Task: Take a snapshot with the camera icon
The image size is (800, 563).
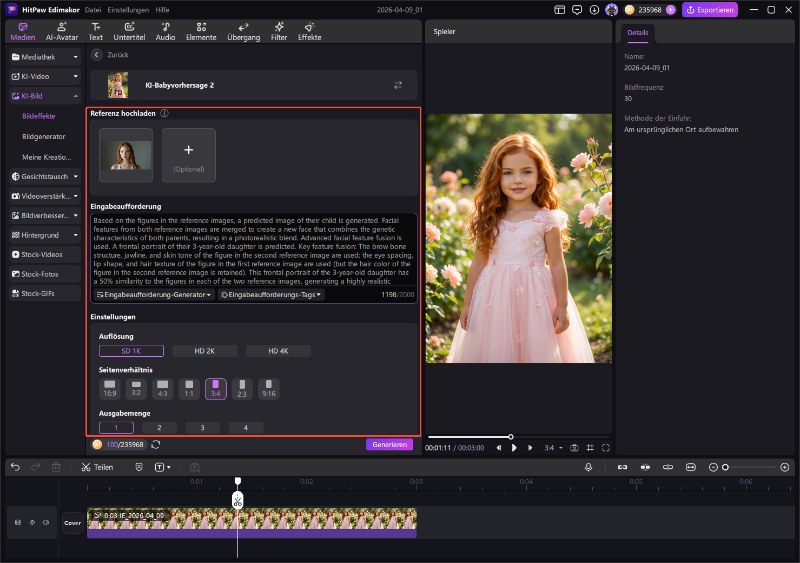Action: 574,447
